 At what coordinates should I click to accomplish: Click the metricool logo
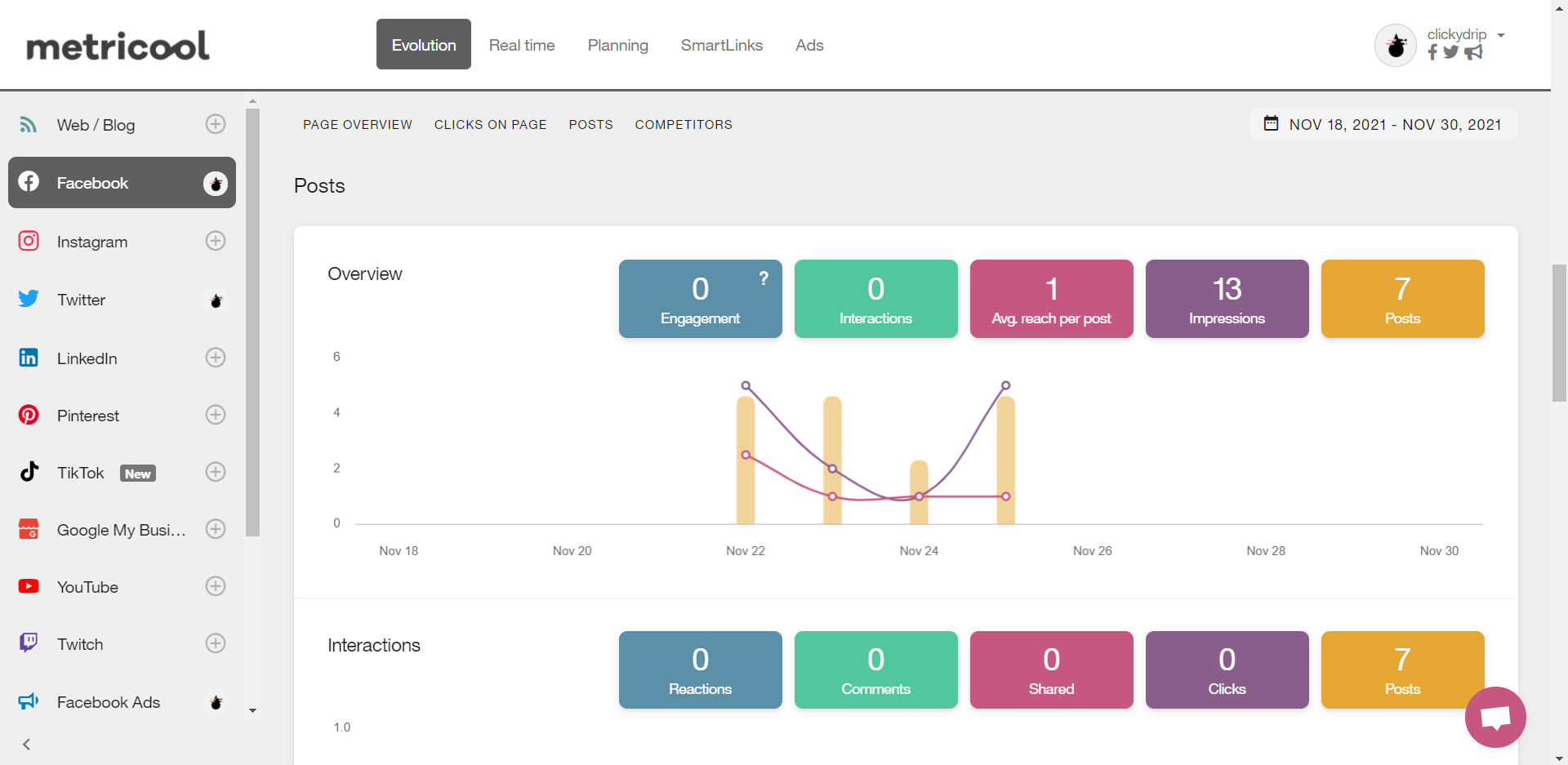click(x=118, y=46)
